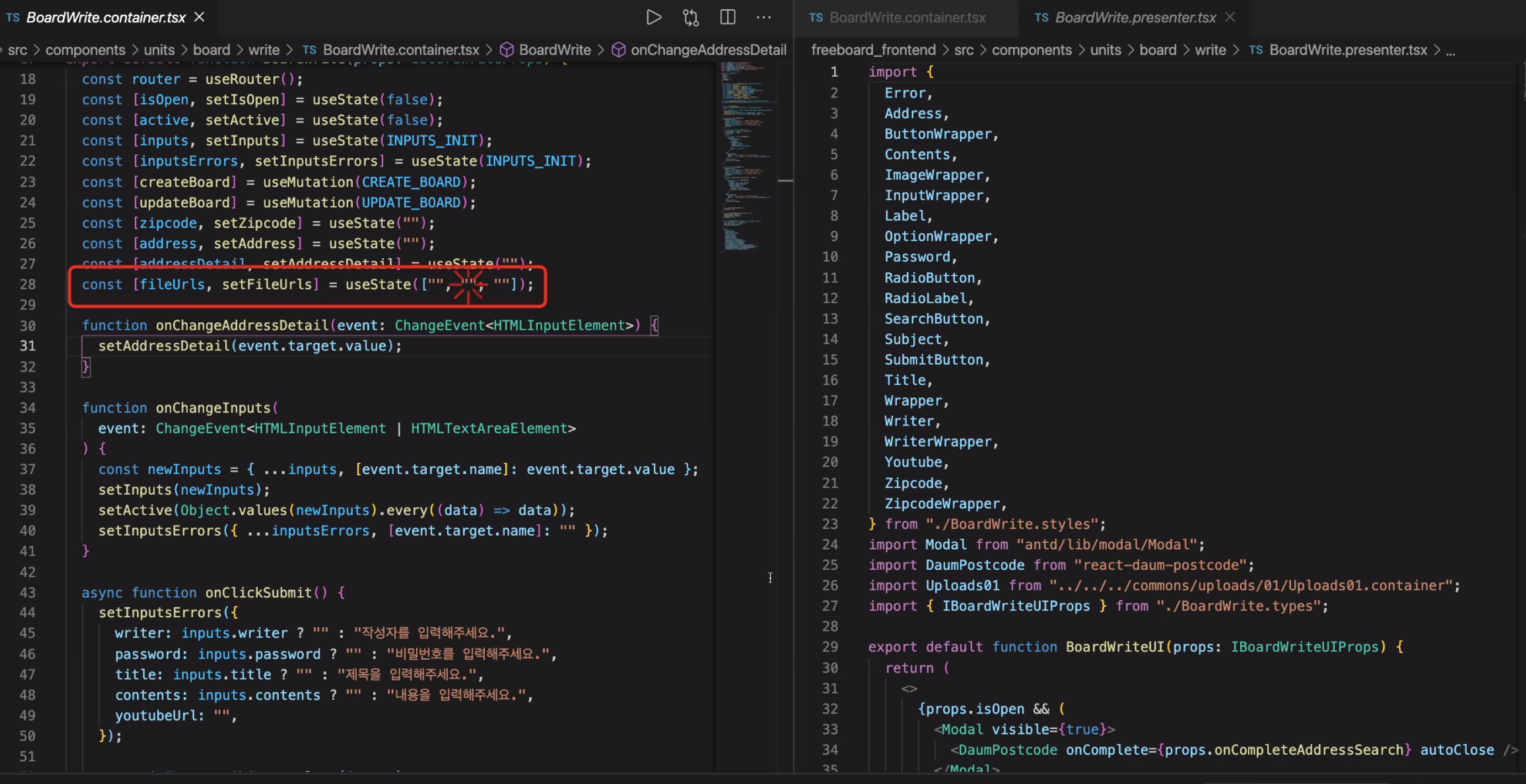Click the split editor right icon
Viewport: 1526px width, 784px height.
pyautogui.click(x=727, y=17)
